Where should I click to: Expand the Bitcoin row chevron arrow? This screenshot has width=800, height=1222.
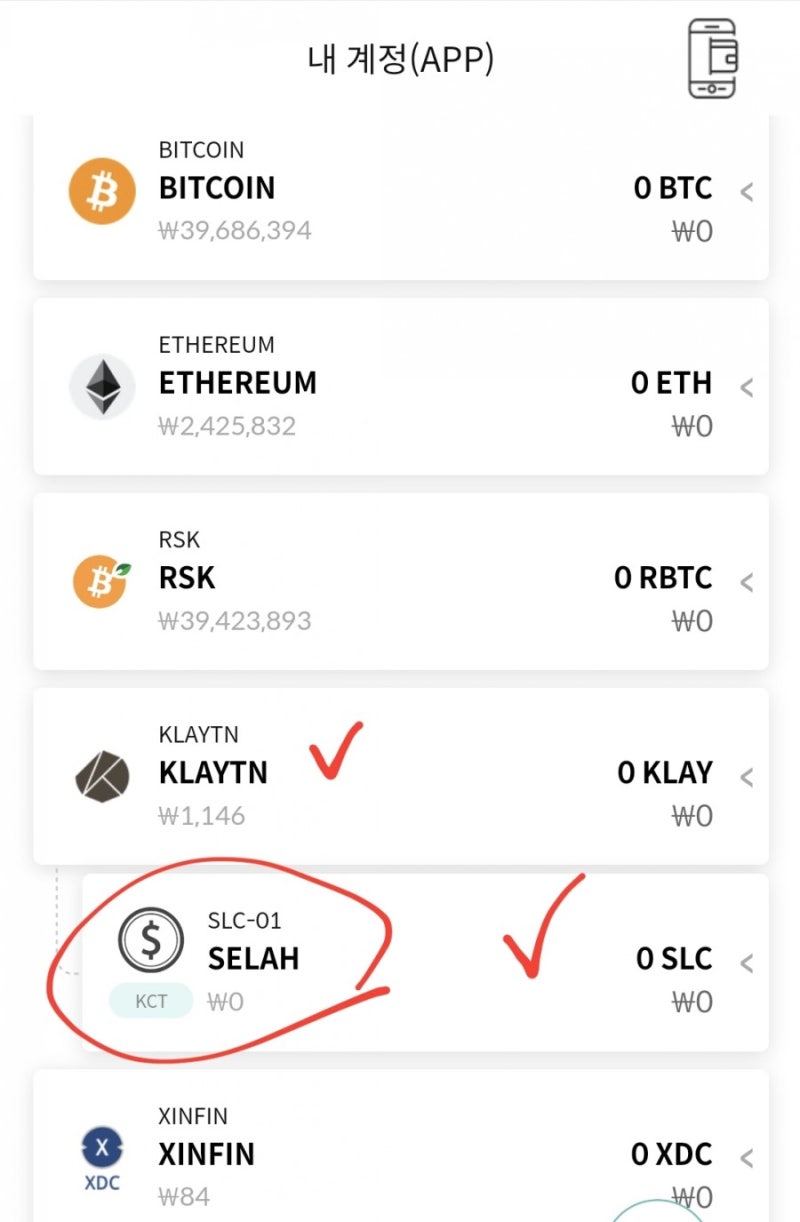tap(746, 192)
